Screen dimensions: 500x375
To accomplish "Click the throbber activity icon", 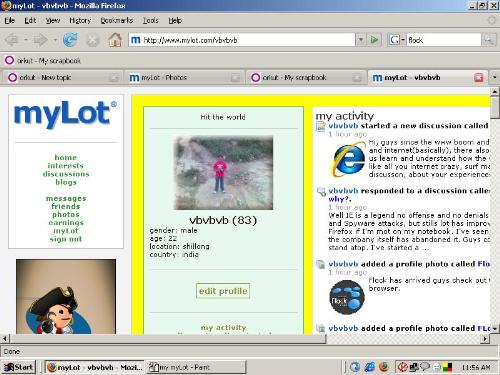I will coord(492,20).
